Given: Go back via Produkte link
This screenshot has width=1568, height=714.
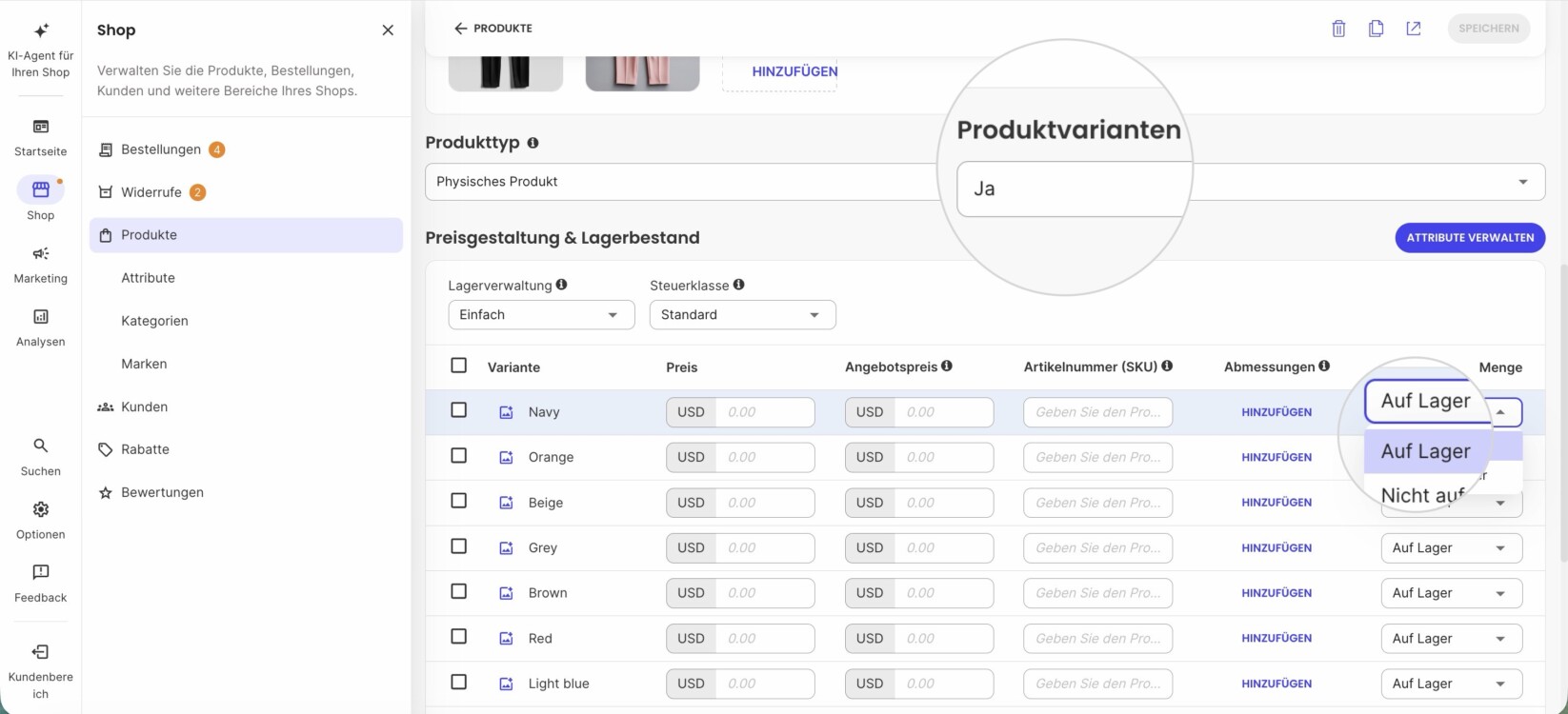Looking at the screenshot, I should tap(493, 29).
